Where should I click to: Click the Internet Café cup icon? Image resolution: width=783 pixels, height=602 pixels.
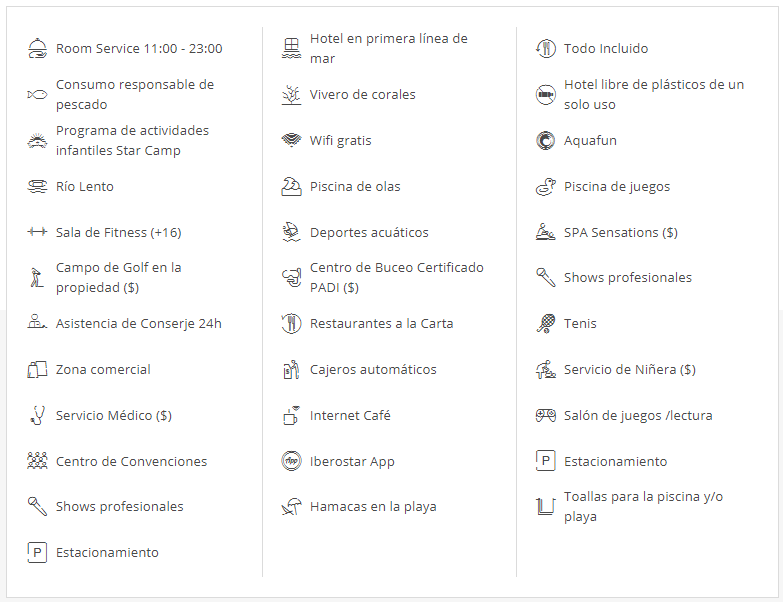click(291, 415)
